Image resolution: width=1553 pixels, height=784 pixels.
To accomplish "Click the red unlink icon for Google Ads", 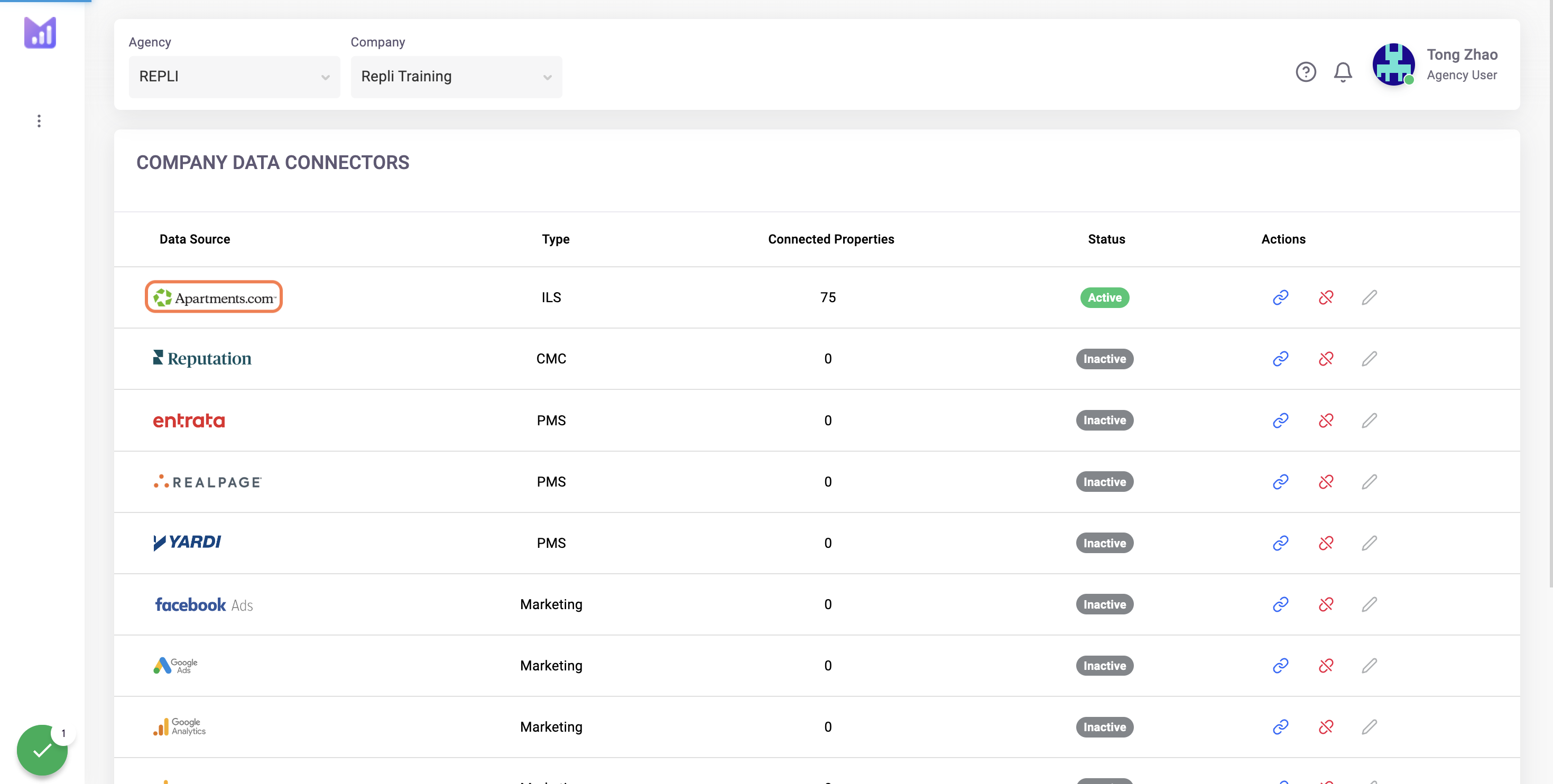I will 1326,665.
